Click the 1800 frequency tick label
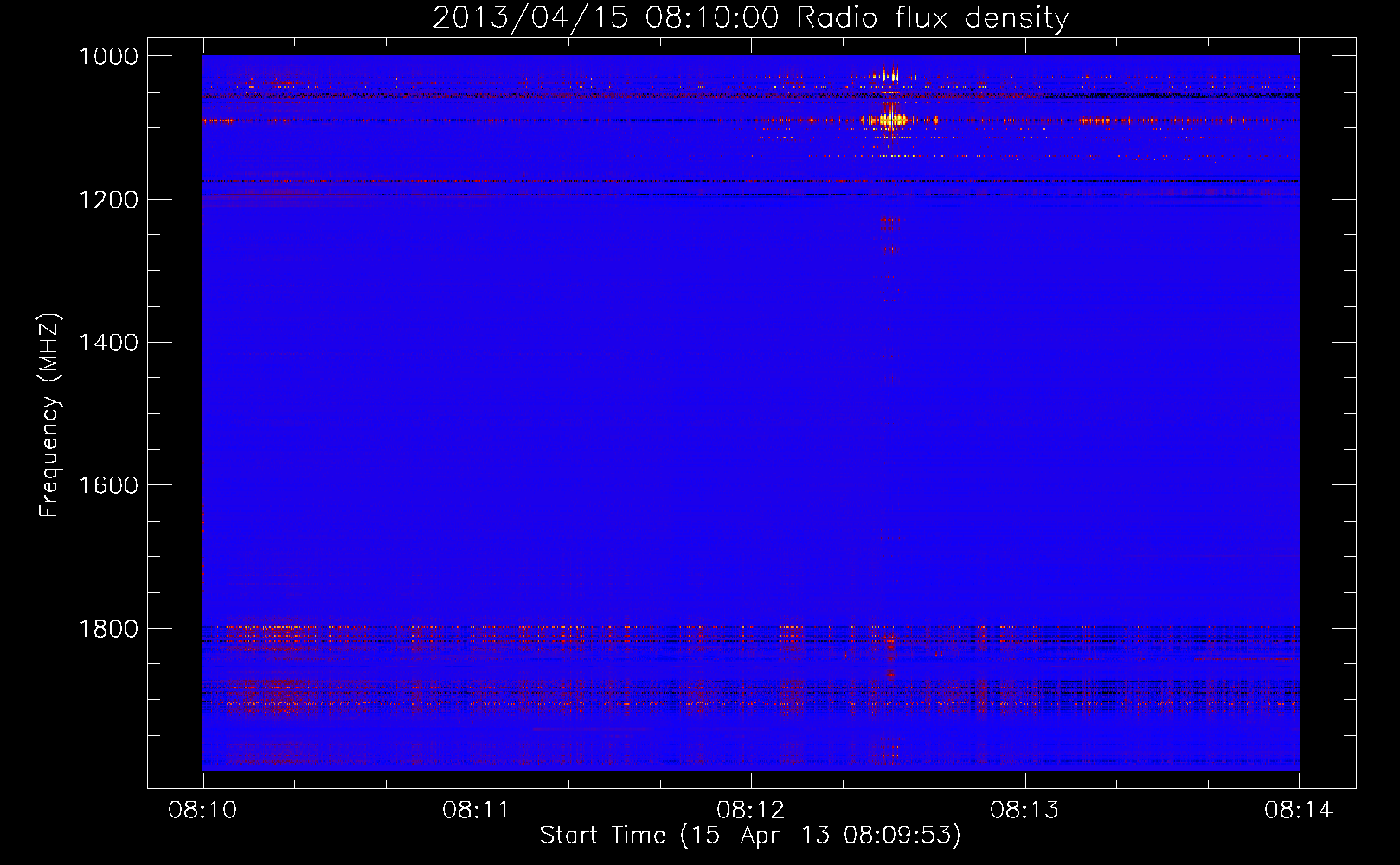 pos(108,629)
